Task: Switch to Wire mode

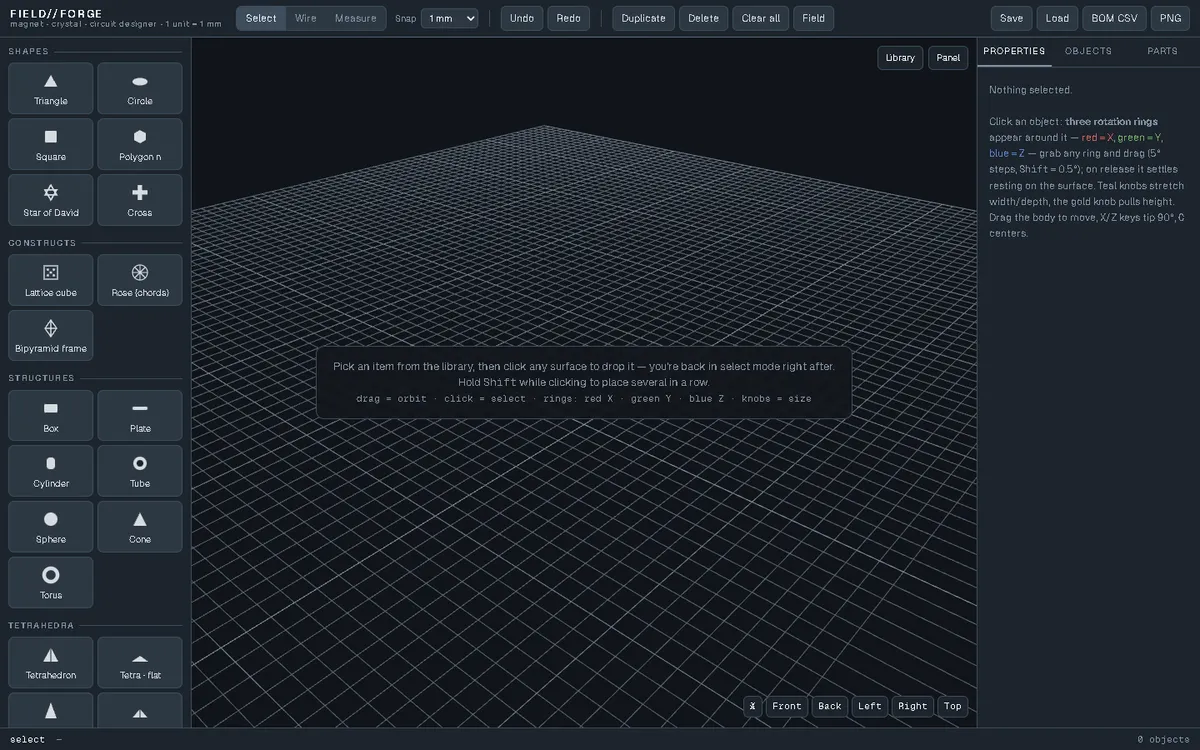Action: click(x=306, y=18)
